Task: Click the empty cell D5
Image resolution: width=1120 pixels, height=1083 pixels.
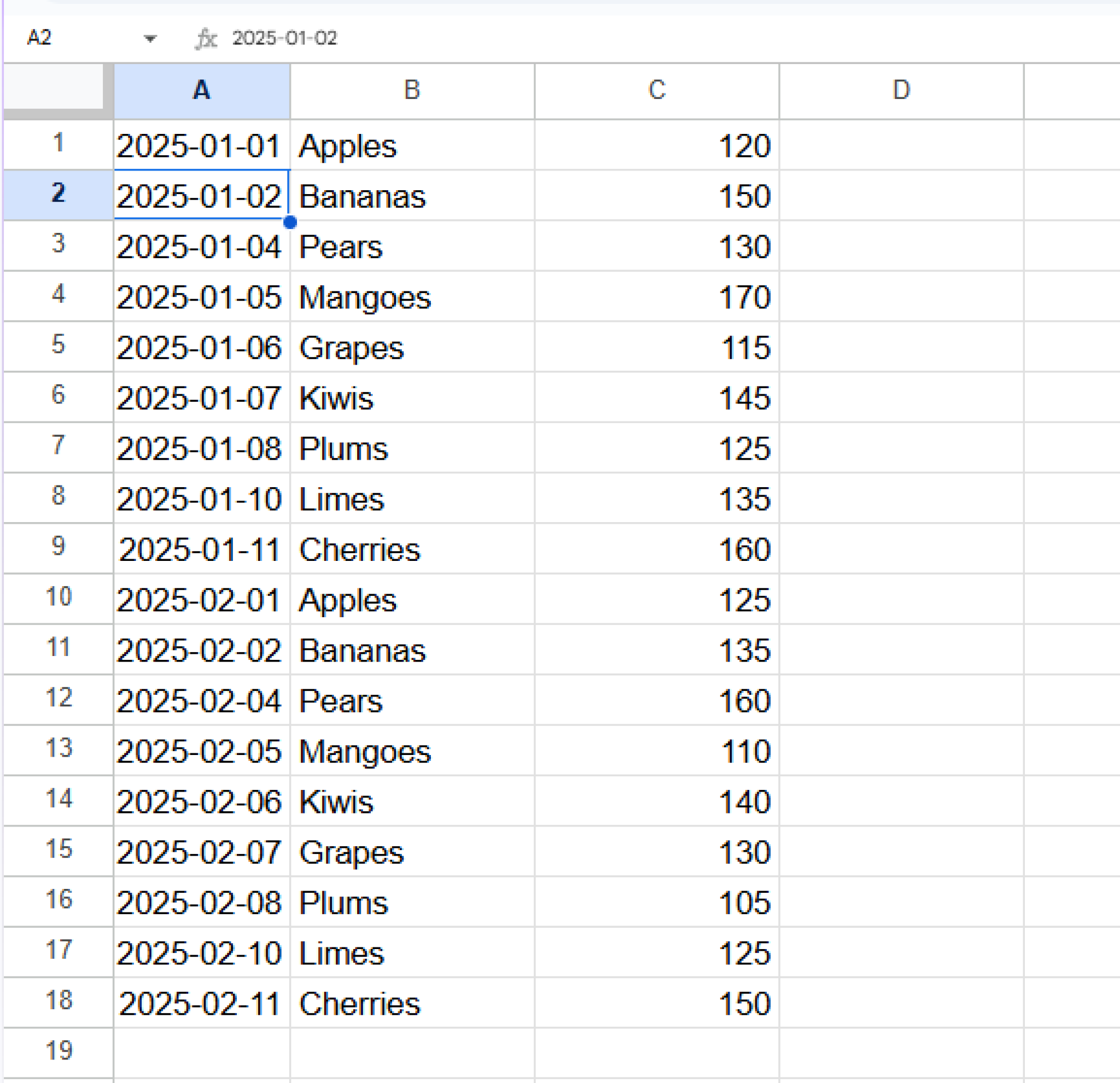Action: [x=901, y=347]
